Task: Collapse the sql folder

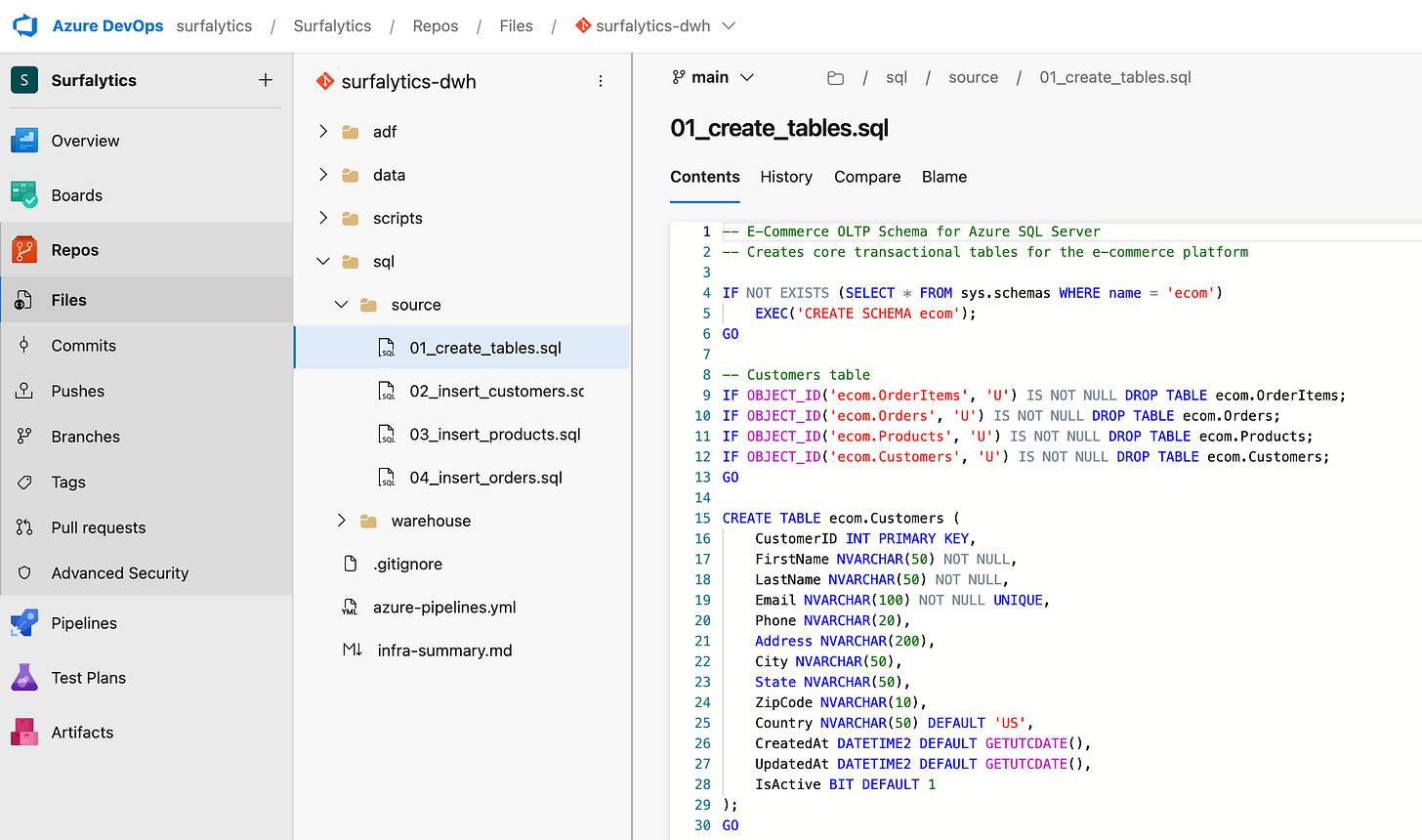Action: (323, 261)
